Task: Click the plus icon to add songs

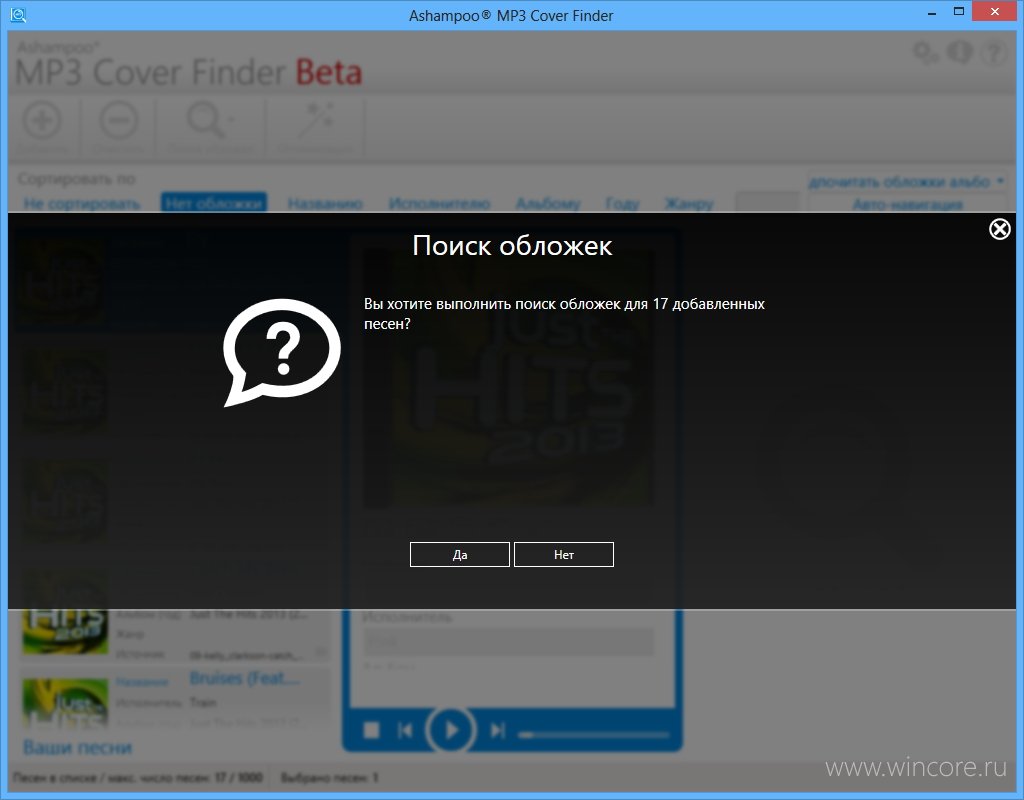Action: tap(42, 121)
